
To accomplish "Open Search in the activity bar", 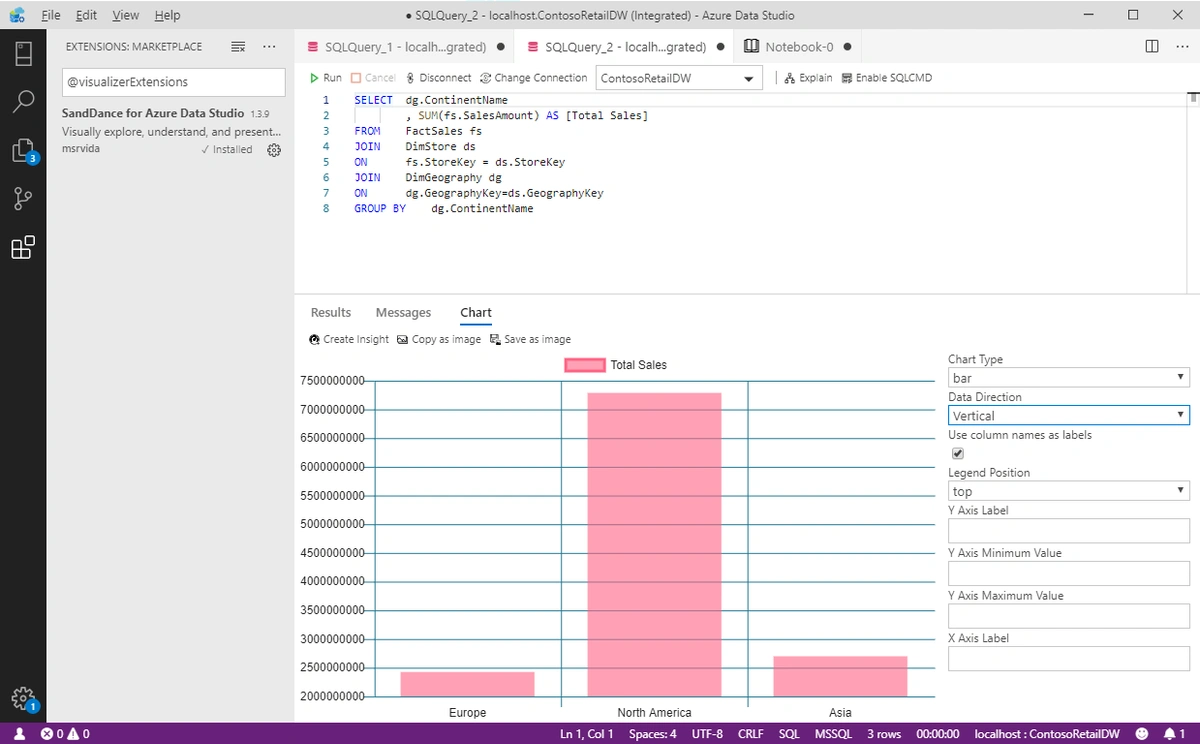I will pos(23,102).
